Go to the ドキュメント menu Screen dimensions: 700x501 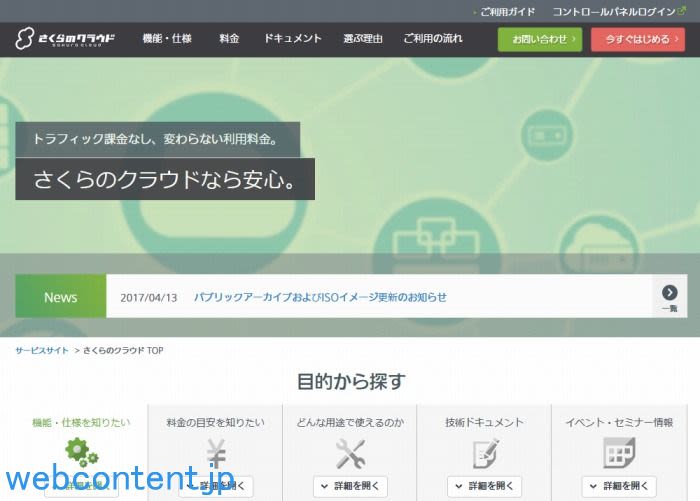tap(292, 39)
